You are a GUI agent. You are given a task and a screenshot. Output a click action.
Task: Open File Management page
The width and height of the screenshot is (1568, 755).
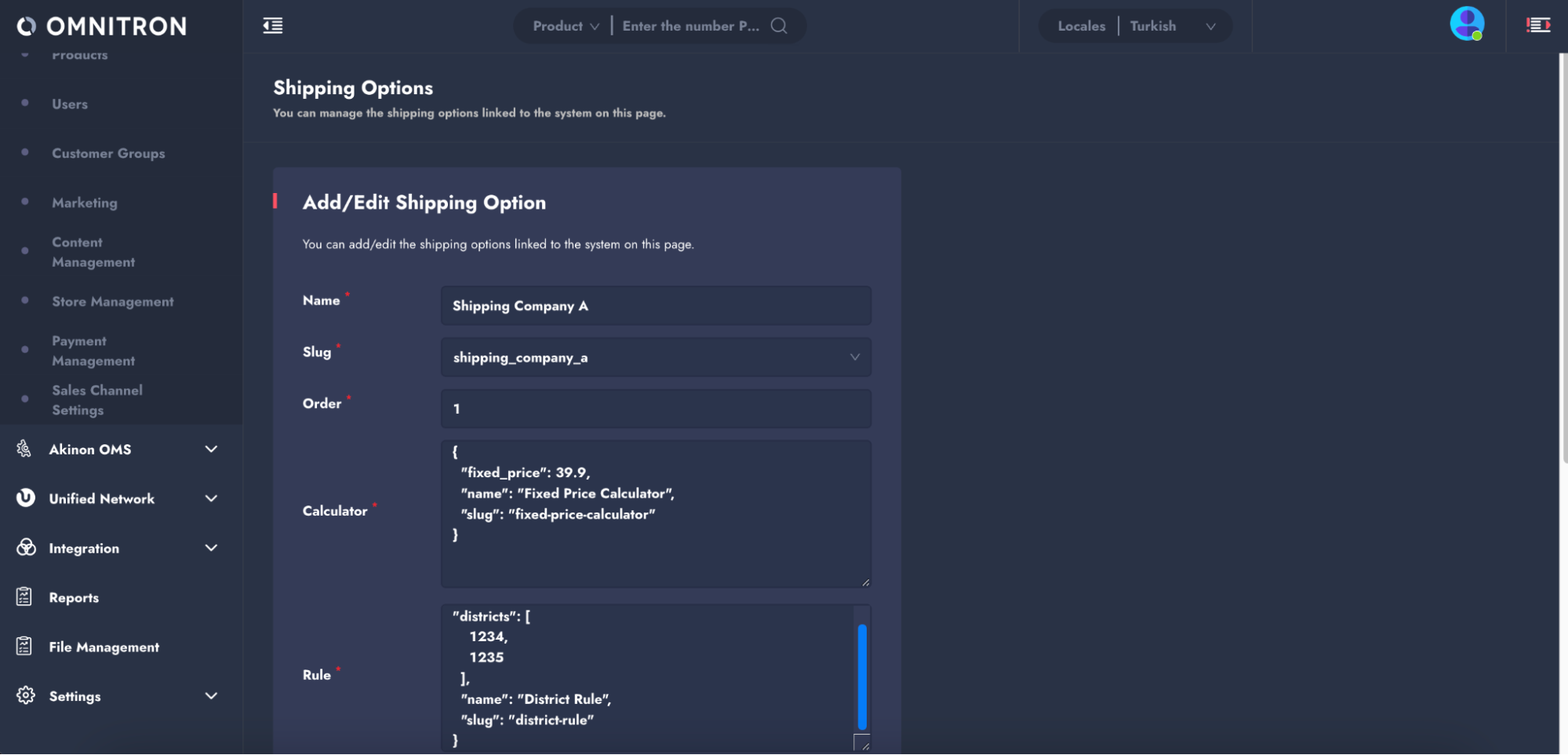tap(104, 647)
